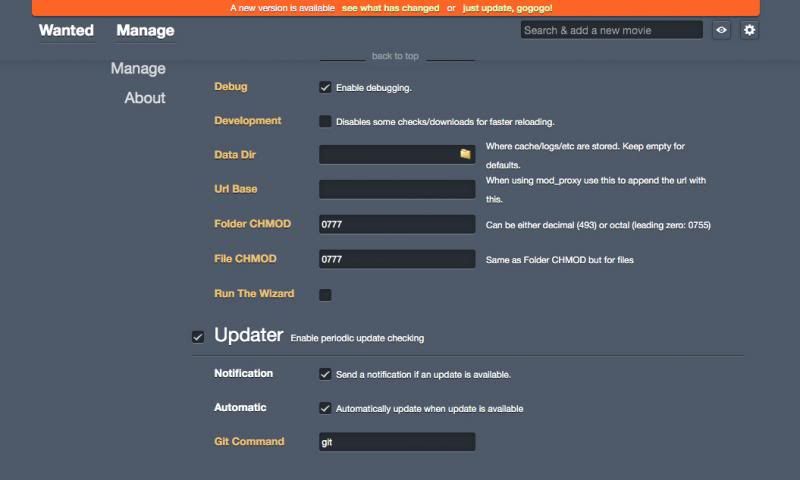Check the Run The Wizard checkbox

pos(325,295)
